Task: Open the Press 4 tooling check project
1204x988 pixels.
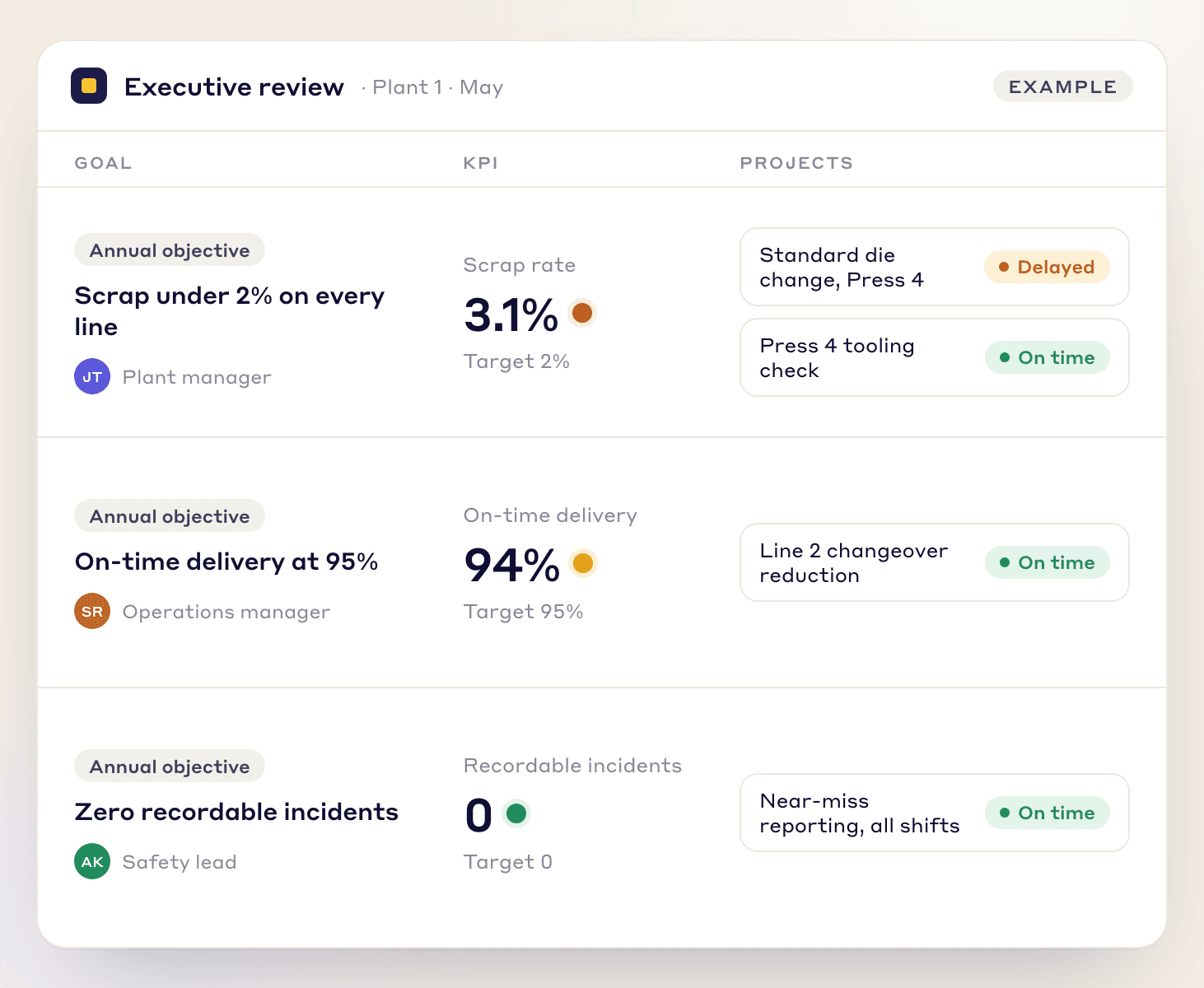Action: [934, 357]
